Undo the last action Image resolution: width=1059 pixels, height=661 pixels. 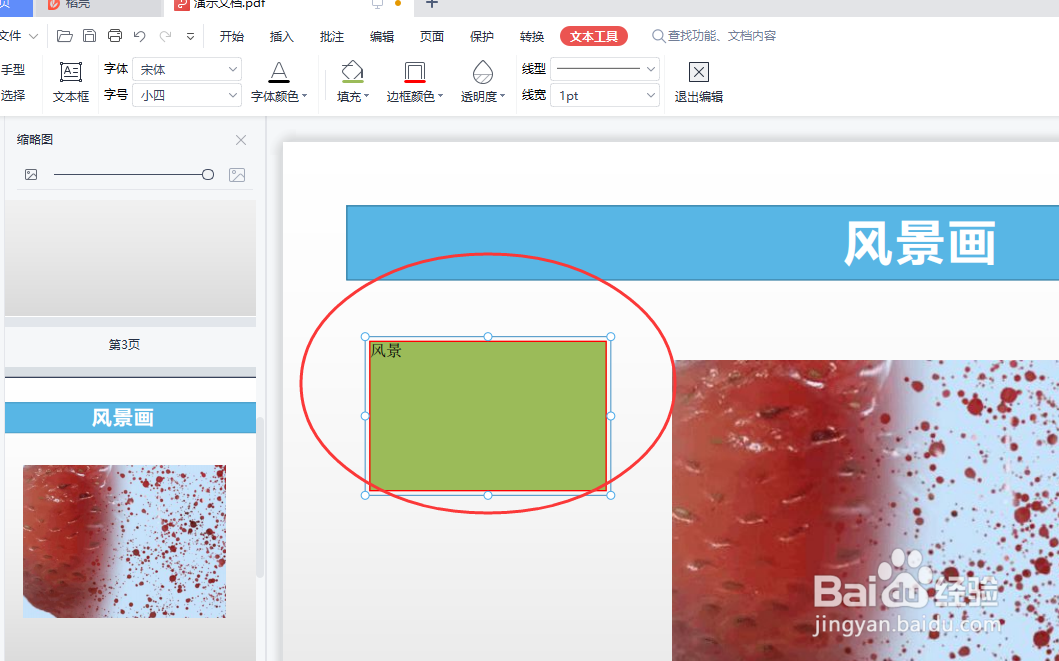140,36
